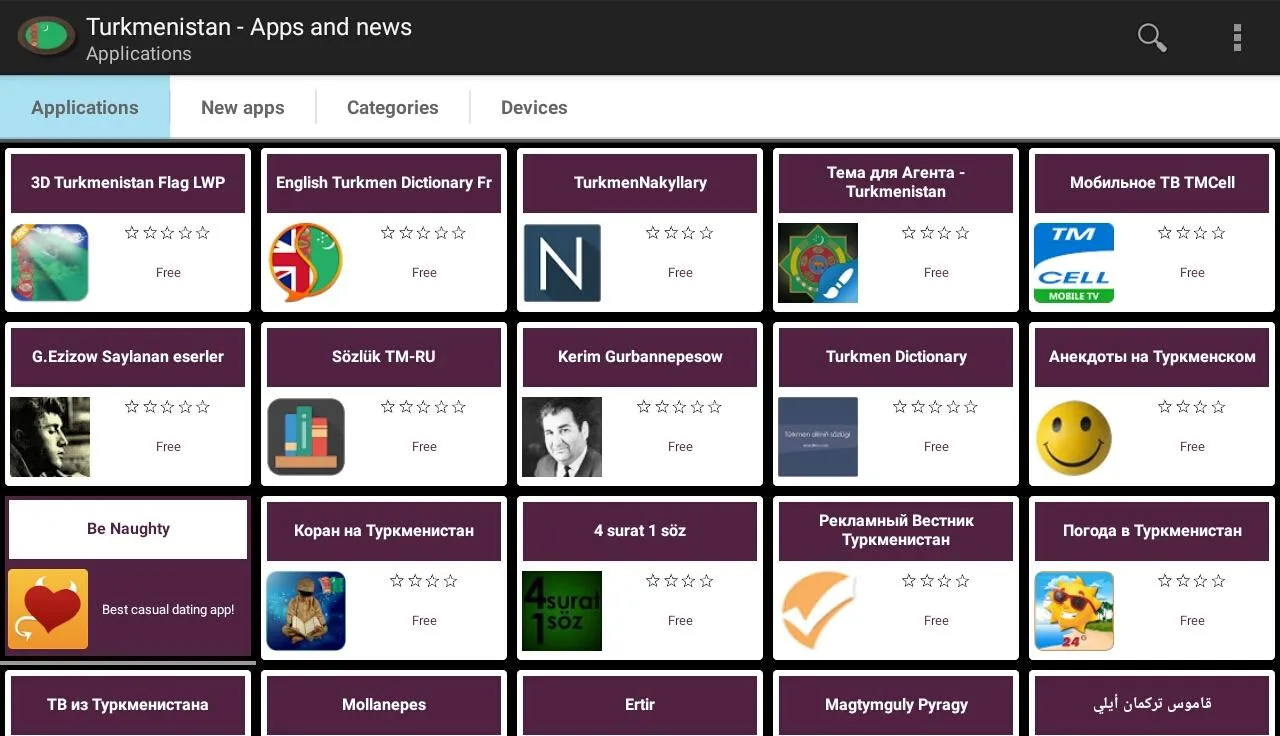The width and height of the screenshot is (1280, 736).
Task: Tap the Коран на Туркменистан reader icon
Action: pyautogui.click(x=306, y=611)
